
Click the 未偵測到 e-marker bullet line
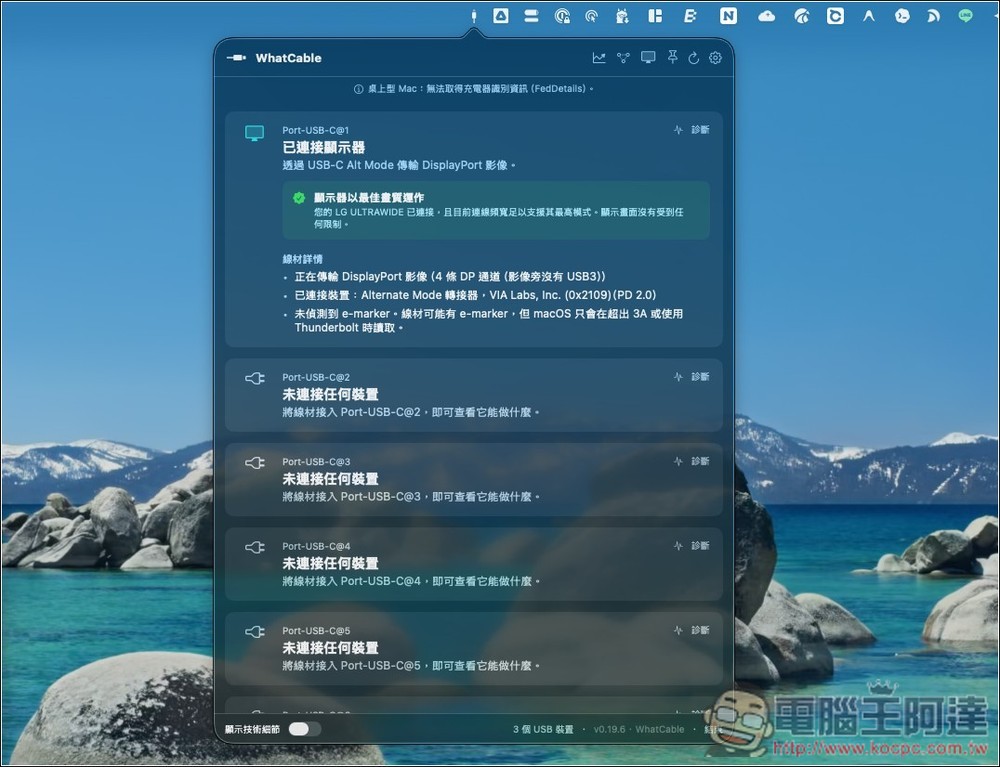pos(489,321)
